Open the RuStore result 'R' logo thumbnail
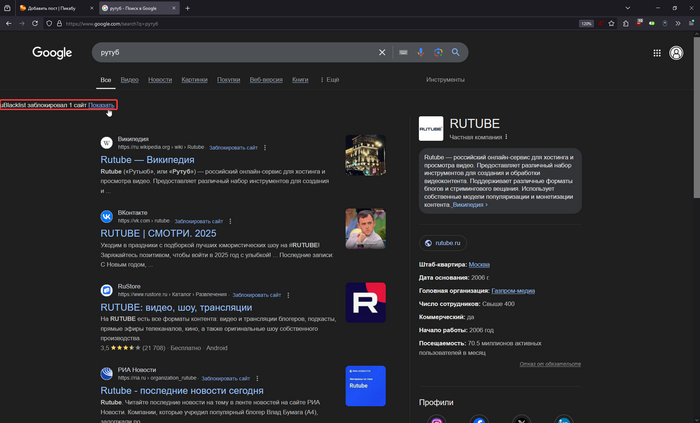The width and height of the screenshot is (700, 423). pyautogui.click(x=366, y=303)
